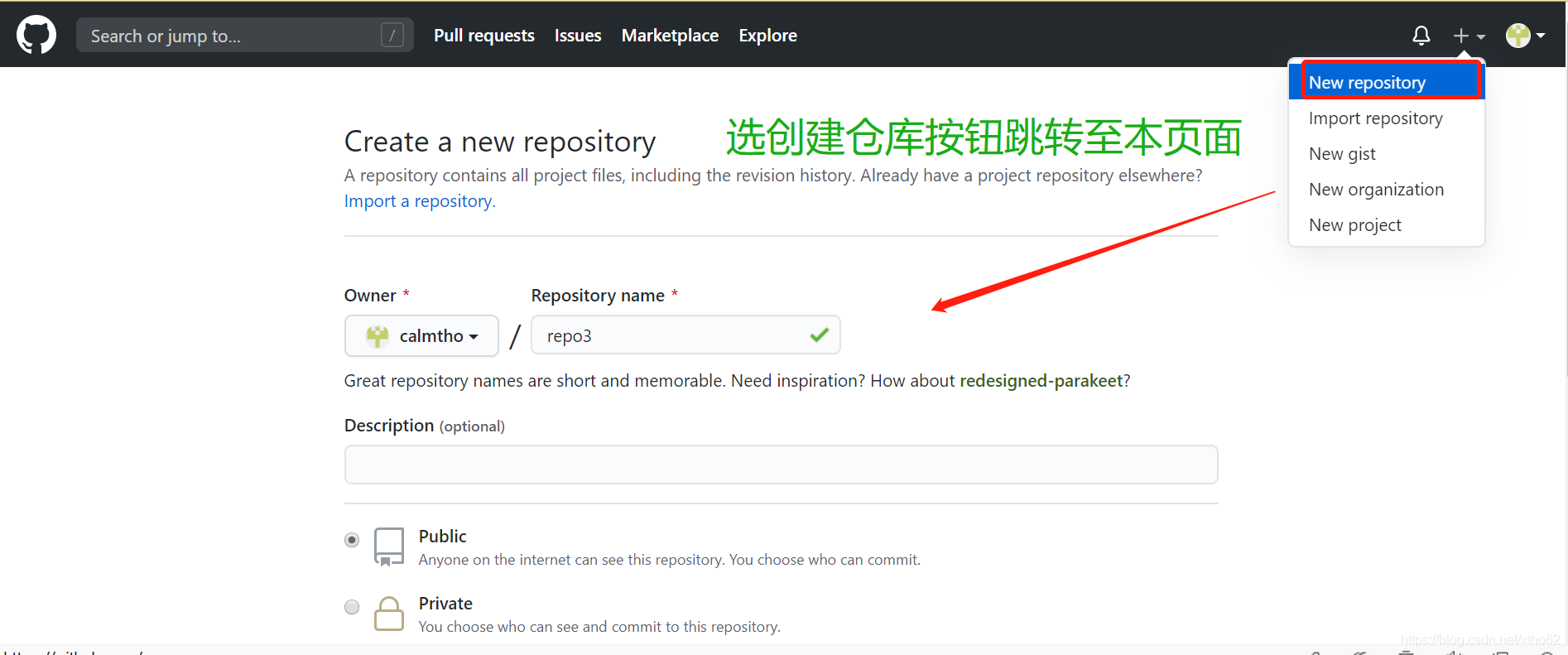Open Marketplace
The width and height of the screenshot is (1568, 655).
(x=670, y=36)
